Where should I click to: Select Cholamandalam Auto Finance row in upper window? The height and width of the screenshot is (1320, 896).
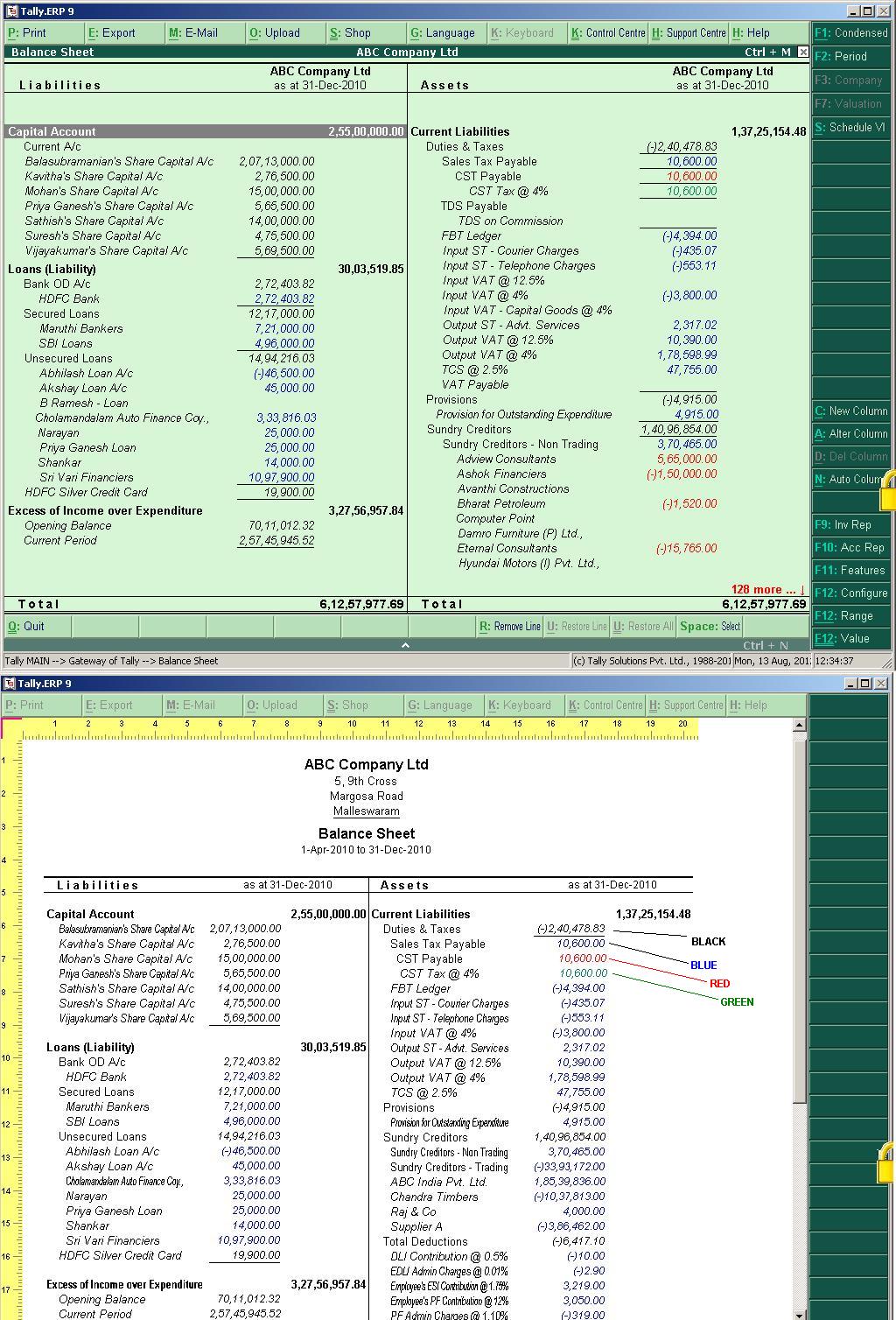point(122,418)
